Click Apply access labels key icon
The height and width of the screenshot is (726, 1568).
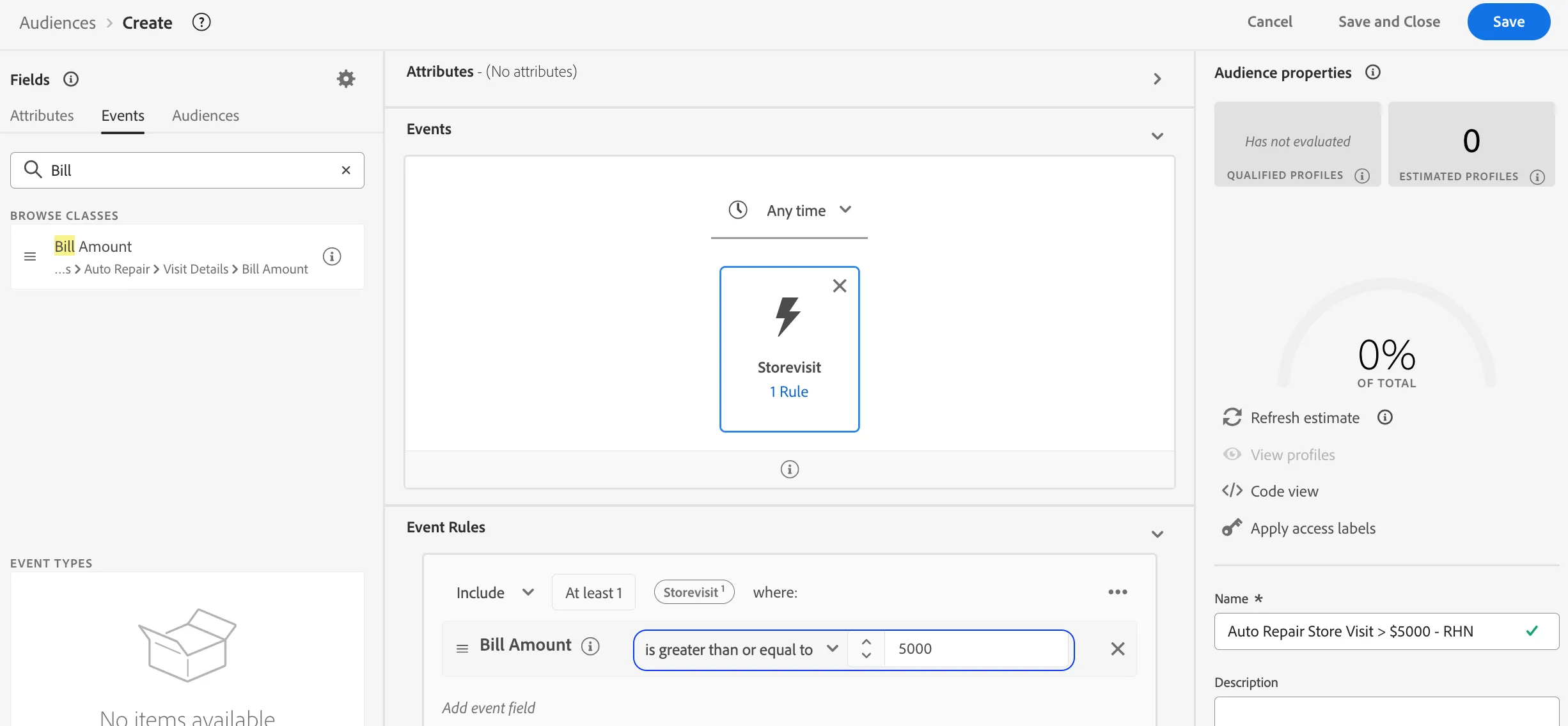click(1232, 528)
